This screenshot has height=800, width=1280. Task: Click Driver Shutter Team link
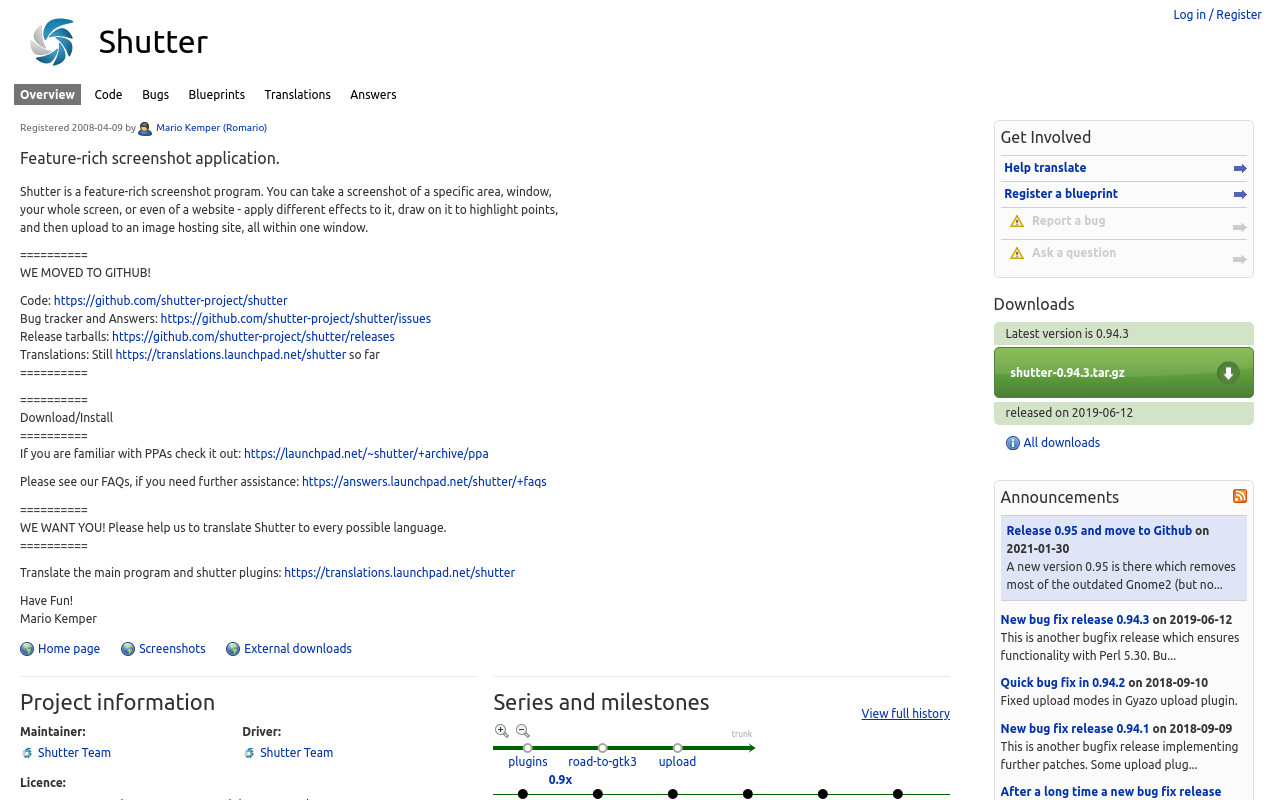296,753
